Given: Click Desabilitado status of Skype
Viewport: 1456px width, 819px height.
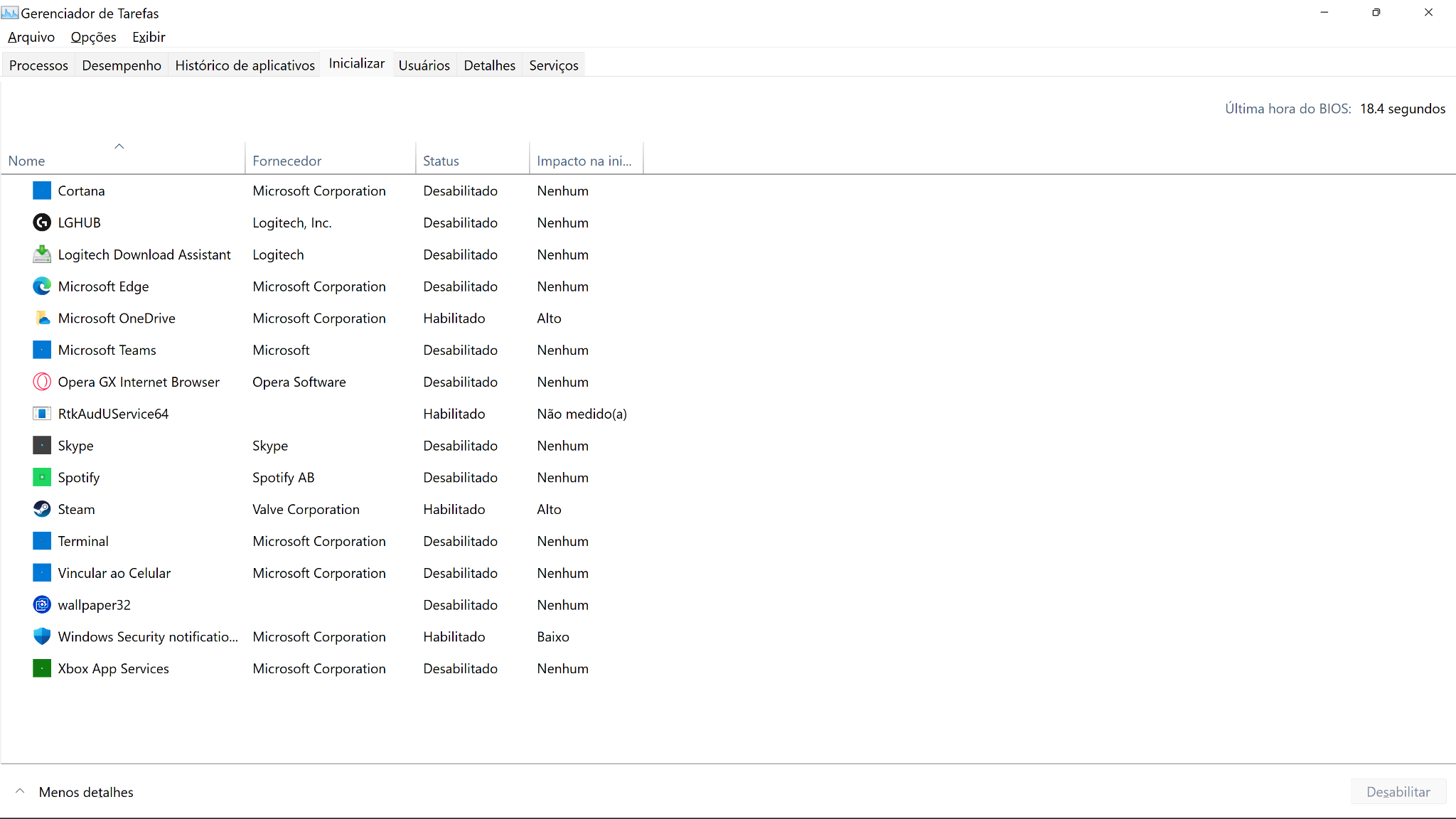Looking at the screenshot, I should (460, 446).
